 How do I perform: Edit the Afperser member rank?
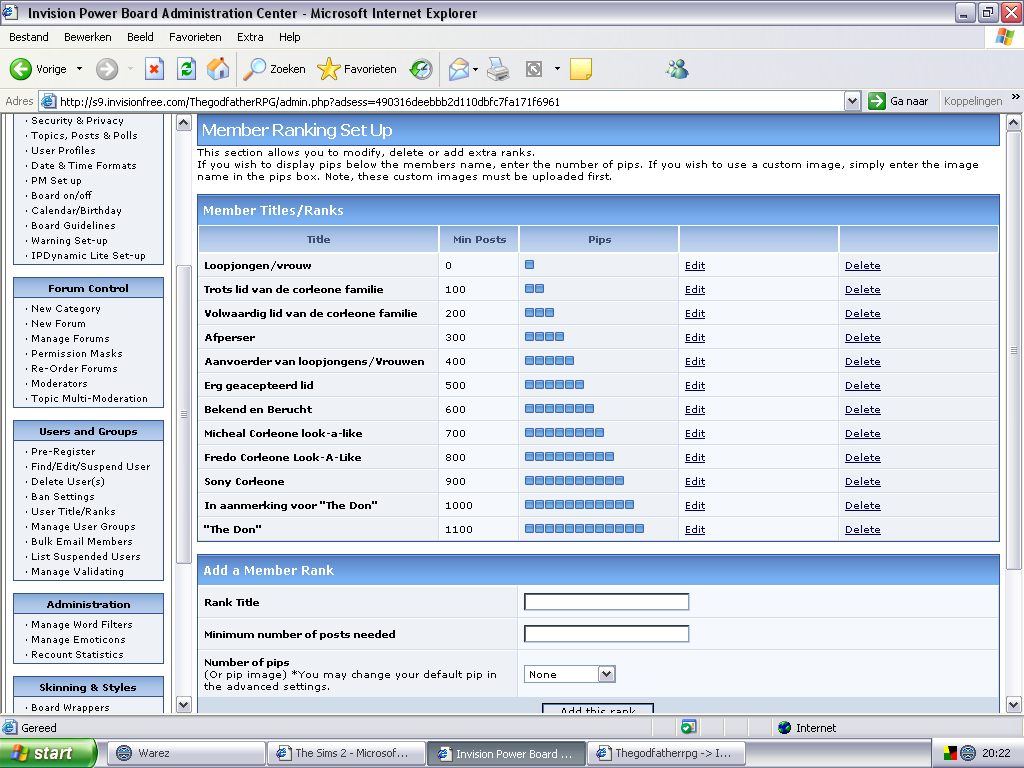pos(694,337)
